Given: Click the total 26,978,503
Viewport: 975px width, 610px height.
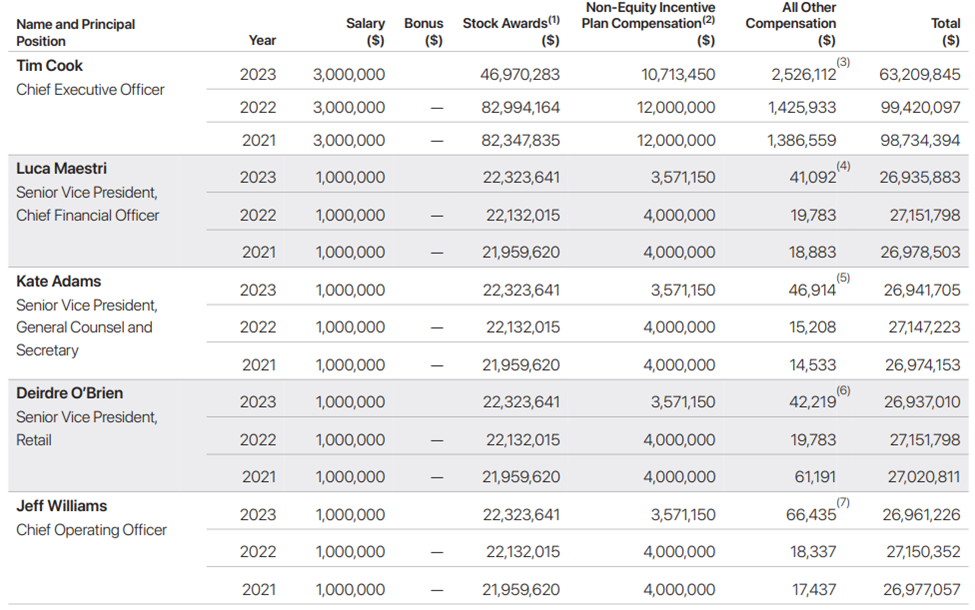Looking at the screenshot, I should point(920,252).
